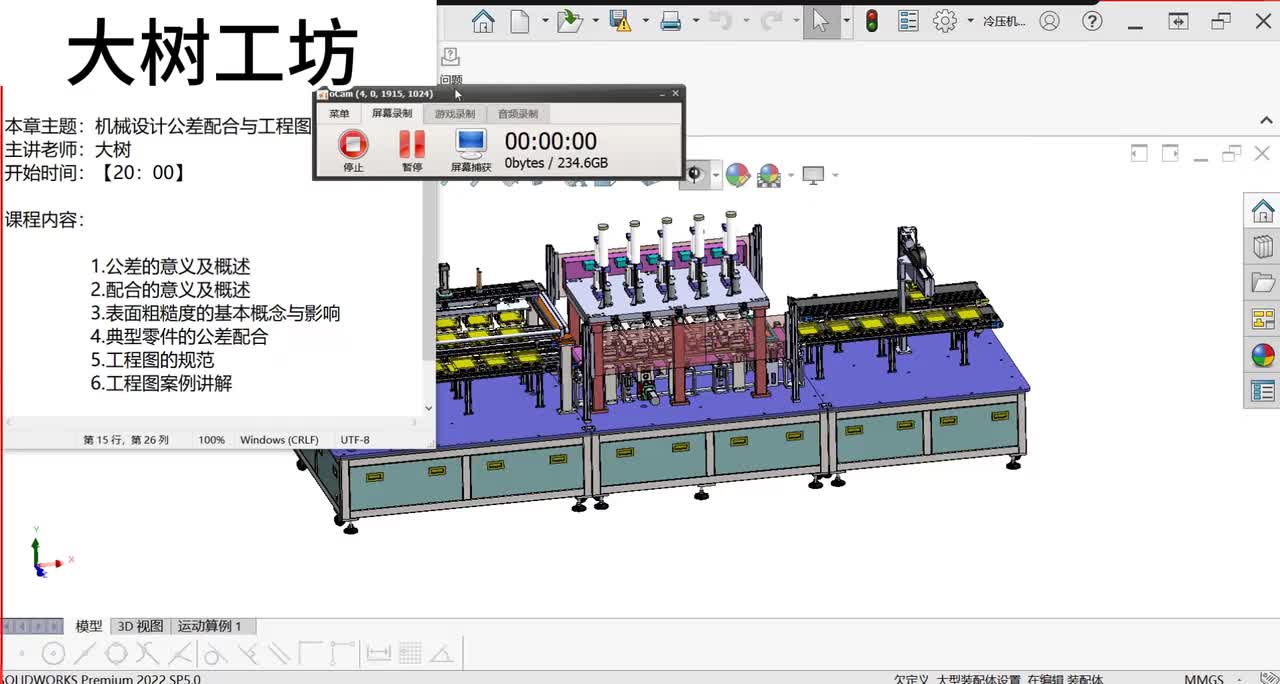Open View Settings monitor icon
The image size is (1280, 684).
coord(813,175)
